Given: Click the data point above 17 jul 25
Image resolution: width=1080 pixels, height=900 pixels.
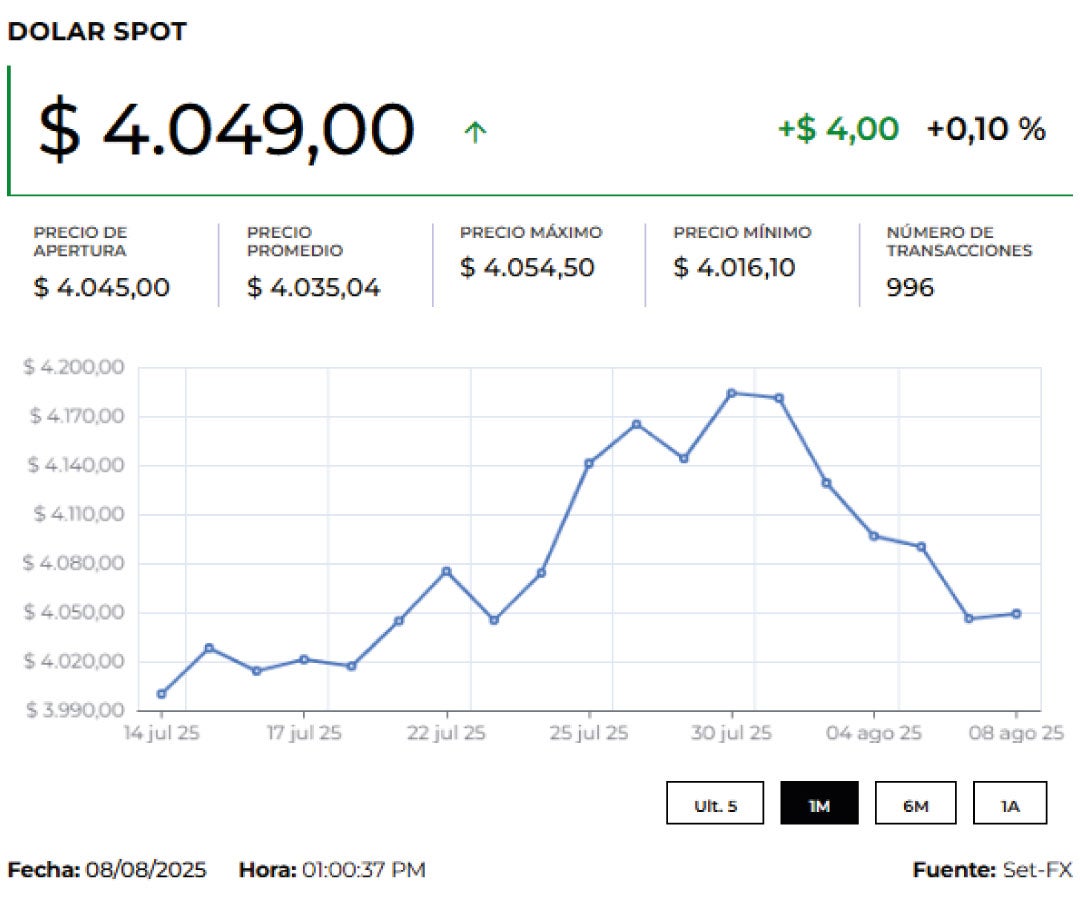Looking at the screenshot, I should [x=304, y=659].
